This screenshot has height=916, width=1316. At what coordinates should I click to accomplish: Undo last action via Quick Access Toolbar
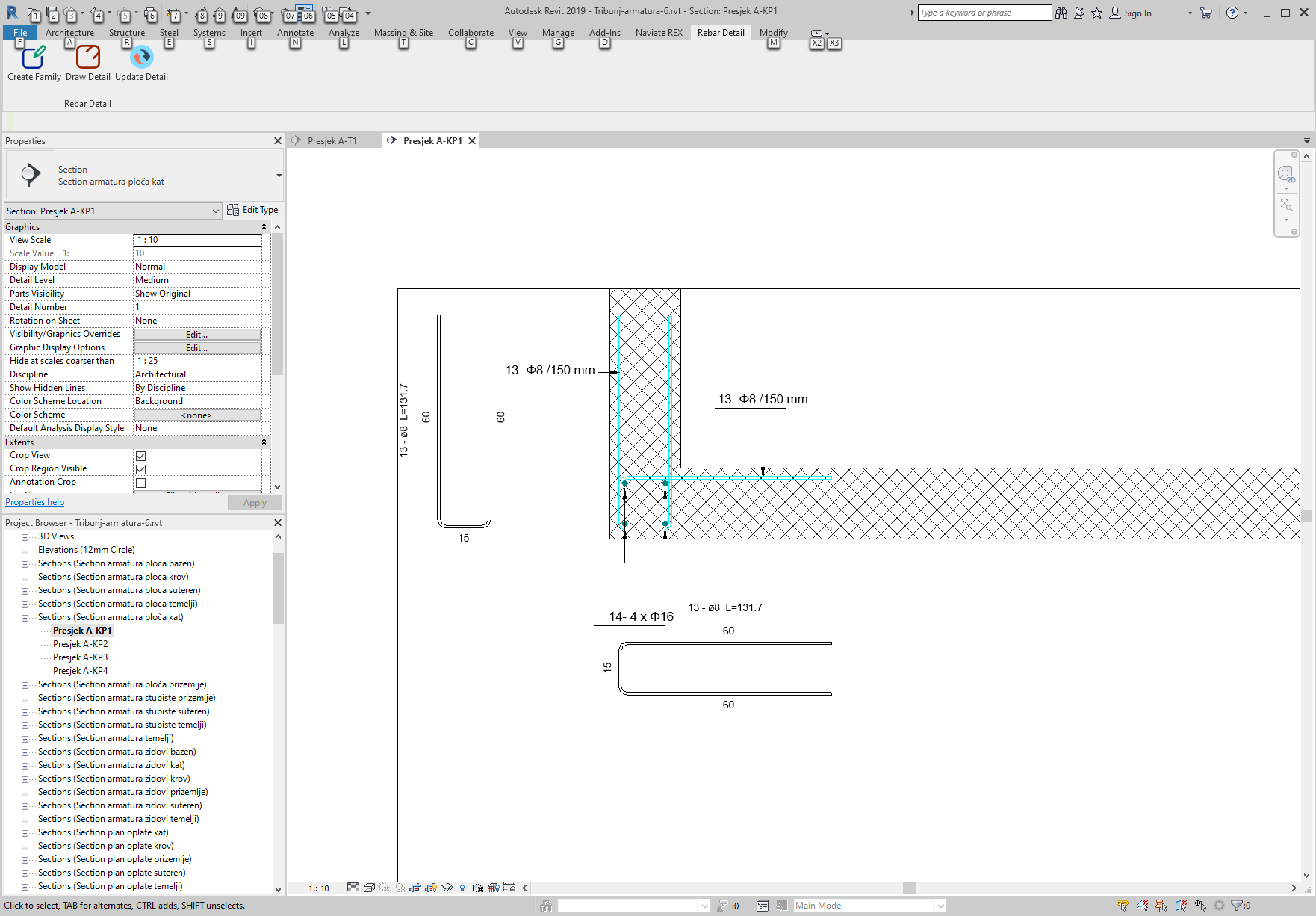(98, 13)
